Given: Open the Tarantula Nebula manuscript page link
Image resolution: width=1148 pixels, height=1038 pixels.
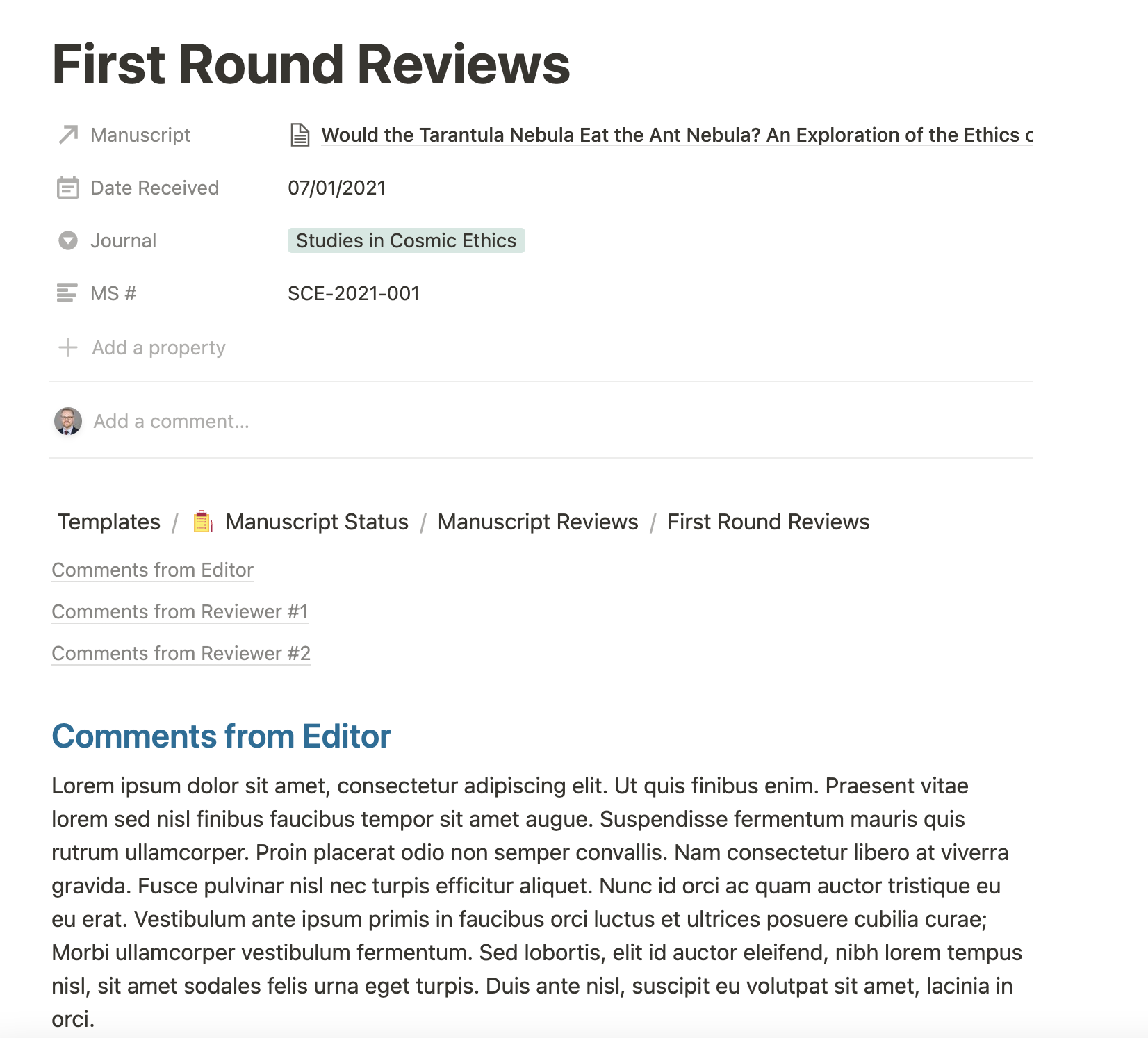Looking at the screenshot, I should 677,135.
